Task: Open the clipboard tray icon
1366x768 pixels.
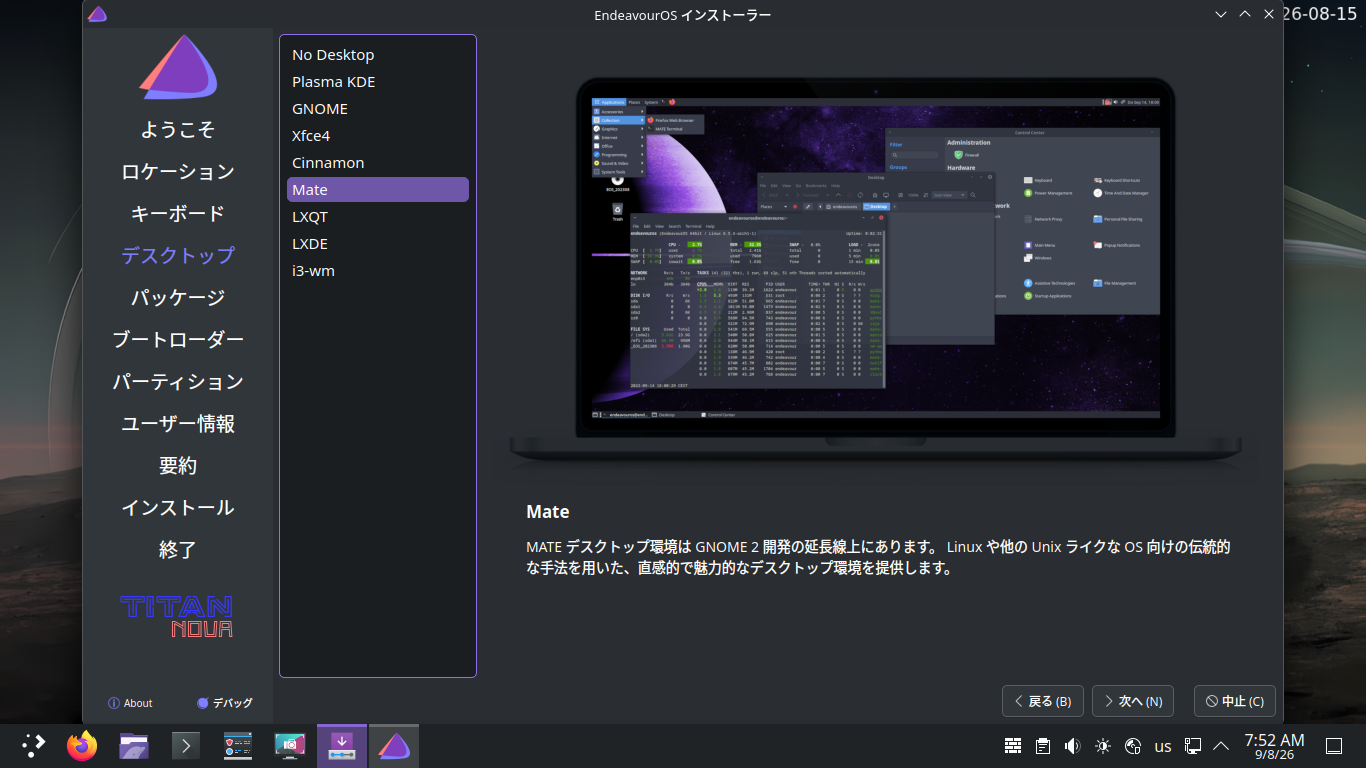Action: (x=1043, y=746)
